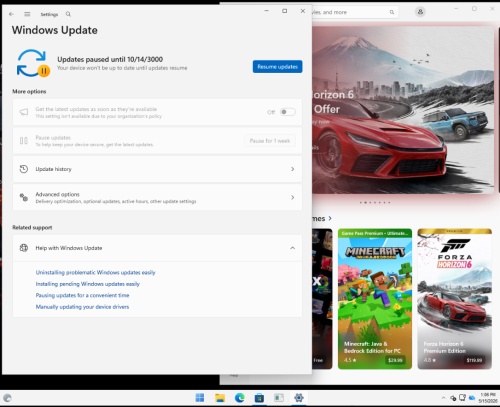The width and height of the screenshot is (500, 407).
Task: Click first tray icon after hidden-icons chevron
Action: pos(453,398)
